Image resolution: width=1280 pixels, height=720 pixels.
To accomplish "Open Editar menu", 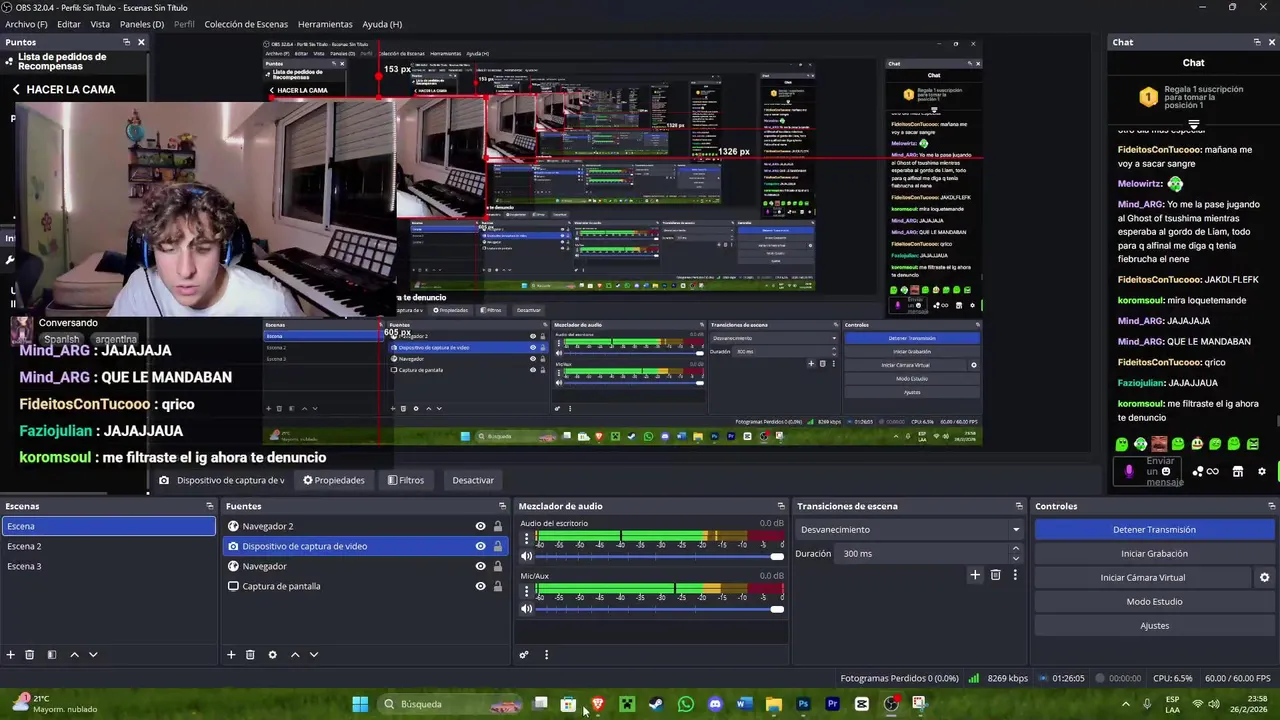I will (x=69, y=24).
